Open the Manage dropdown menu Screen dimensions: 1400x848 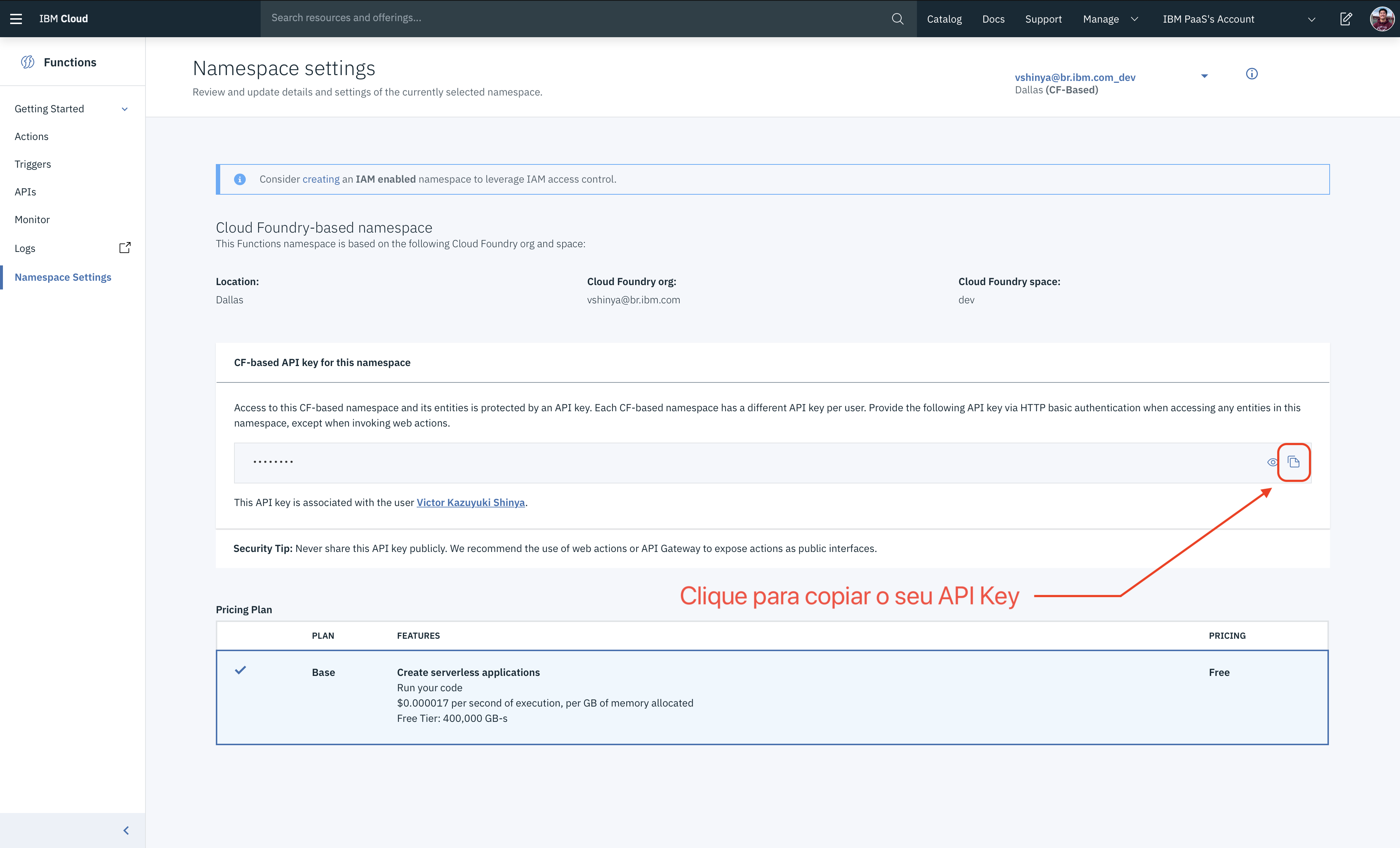pyautogui.click(x=1110, y=19)
